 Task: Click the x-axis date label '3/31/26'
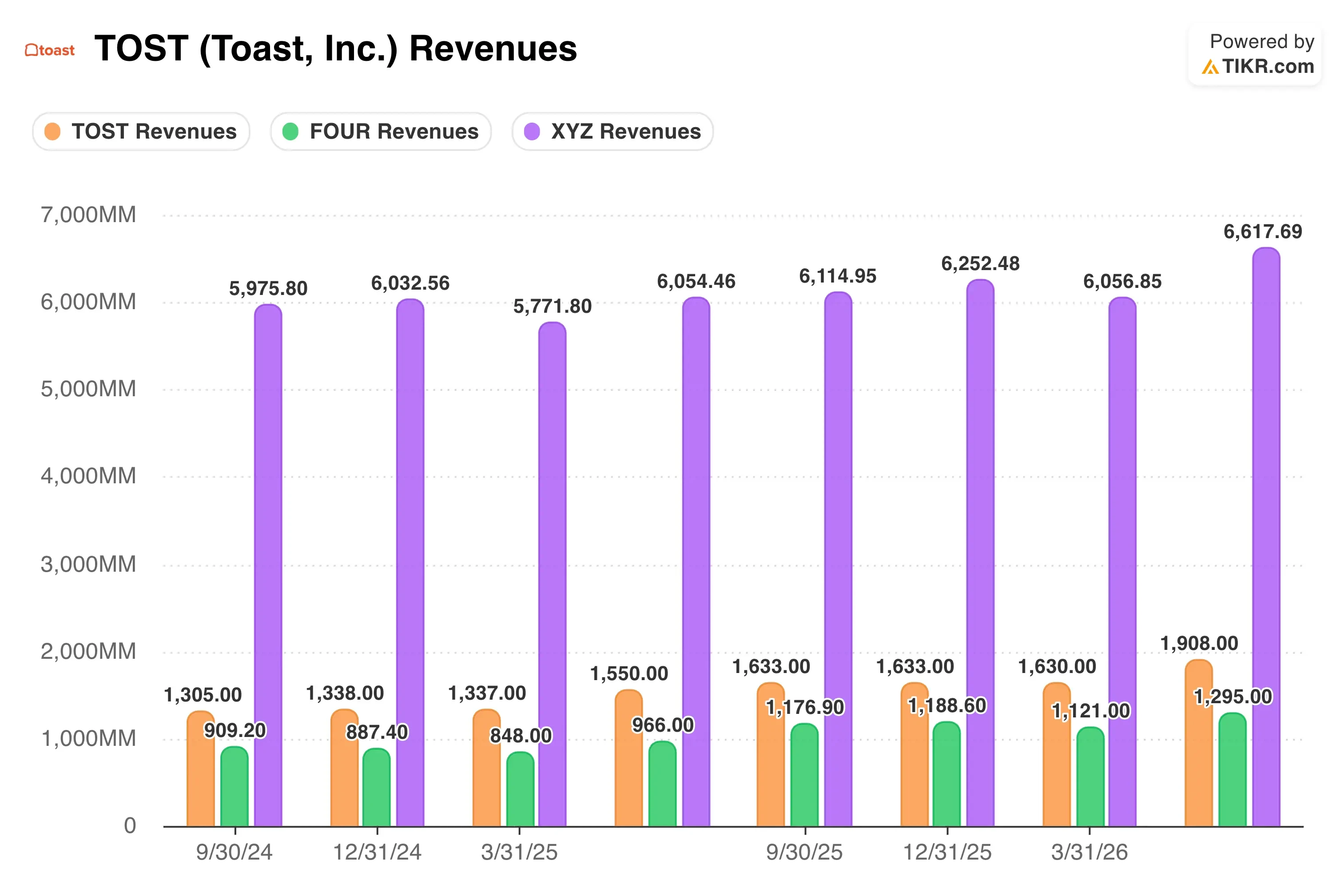1089,852
